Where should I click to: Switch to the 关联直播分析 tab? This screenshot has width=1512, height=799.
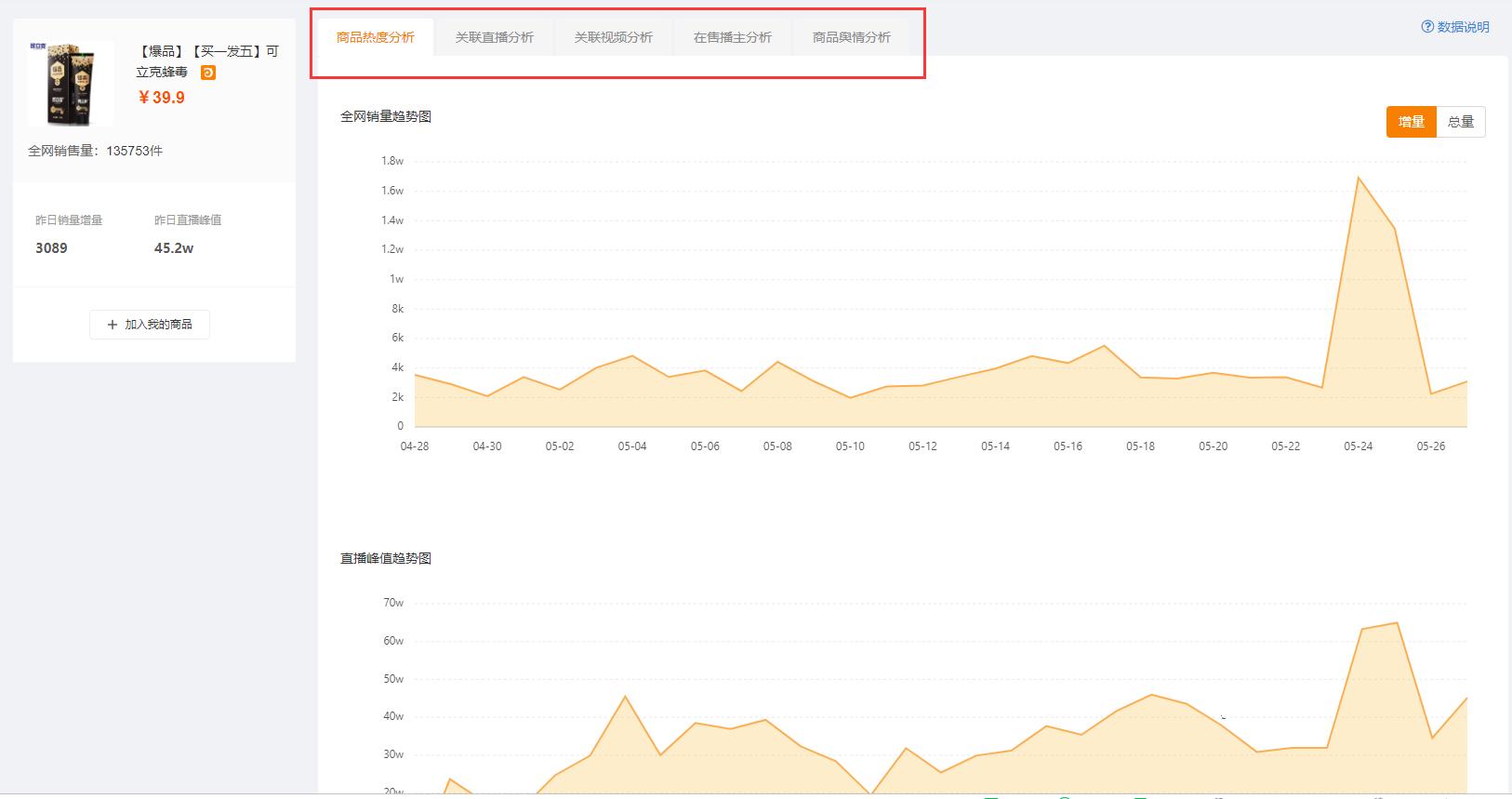pyautogui.click(x=494, y=38)
